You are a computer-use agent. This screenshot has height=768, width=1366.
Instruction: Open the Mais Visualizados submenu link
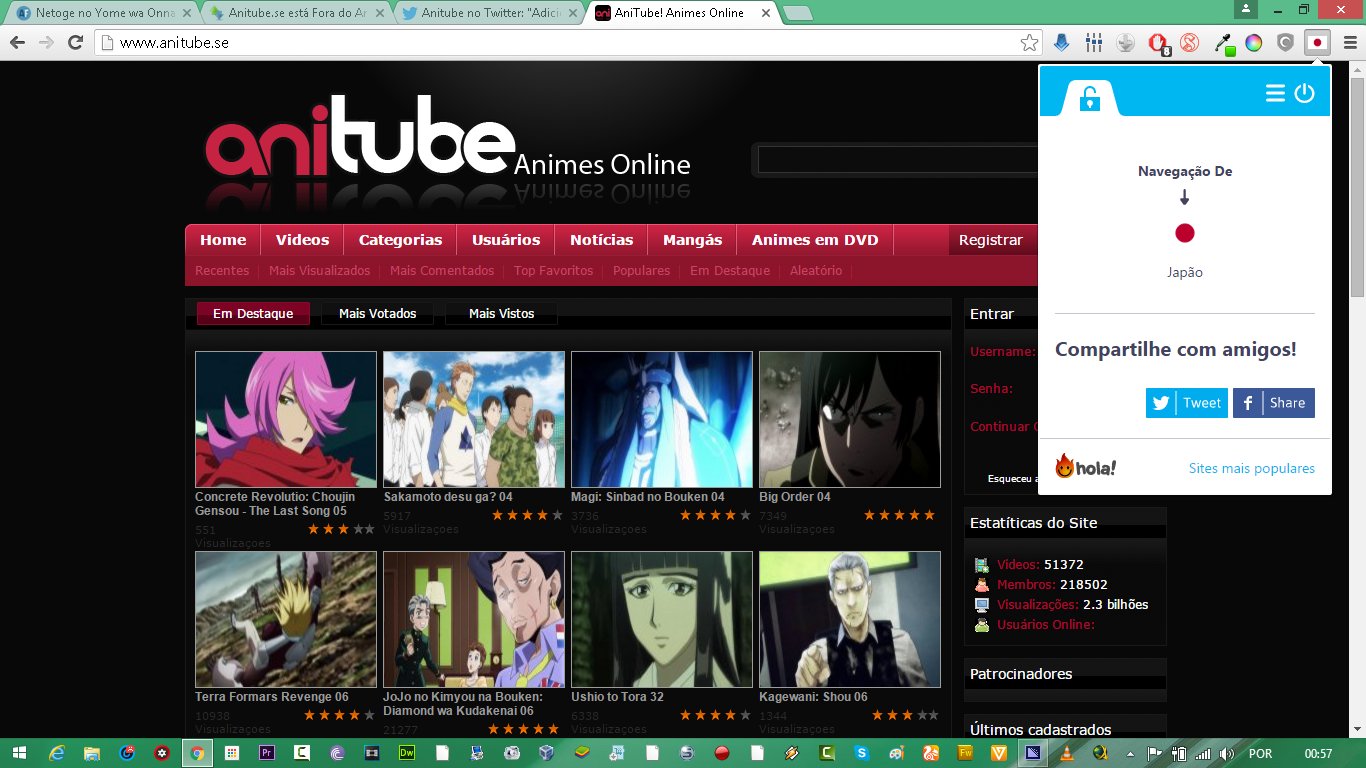coord(319,271)
